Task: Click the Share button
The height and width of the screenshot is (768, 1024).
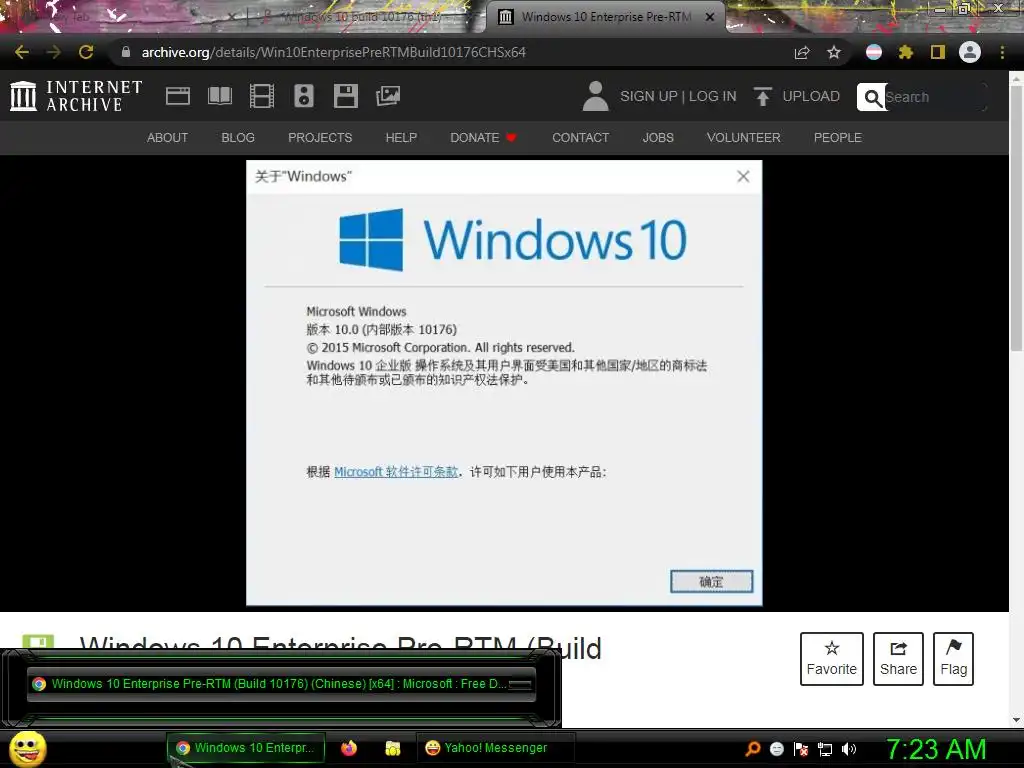Action: click(898, 658)
